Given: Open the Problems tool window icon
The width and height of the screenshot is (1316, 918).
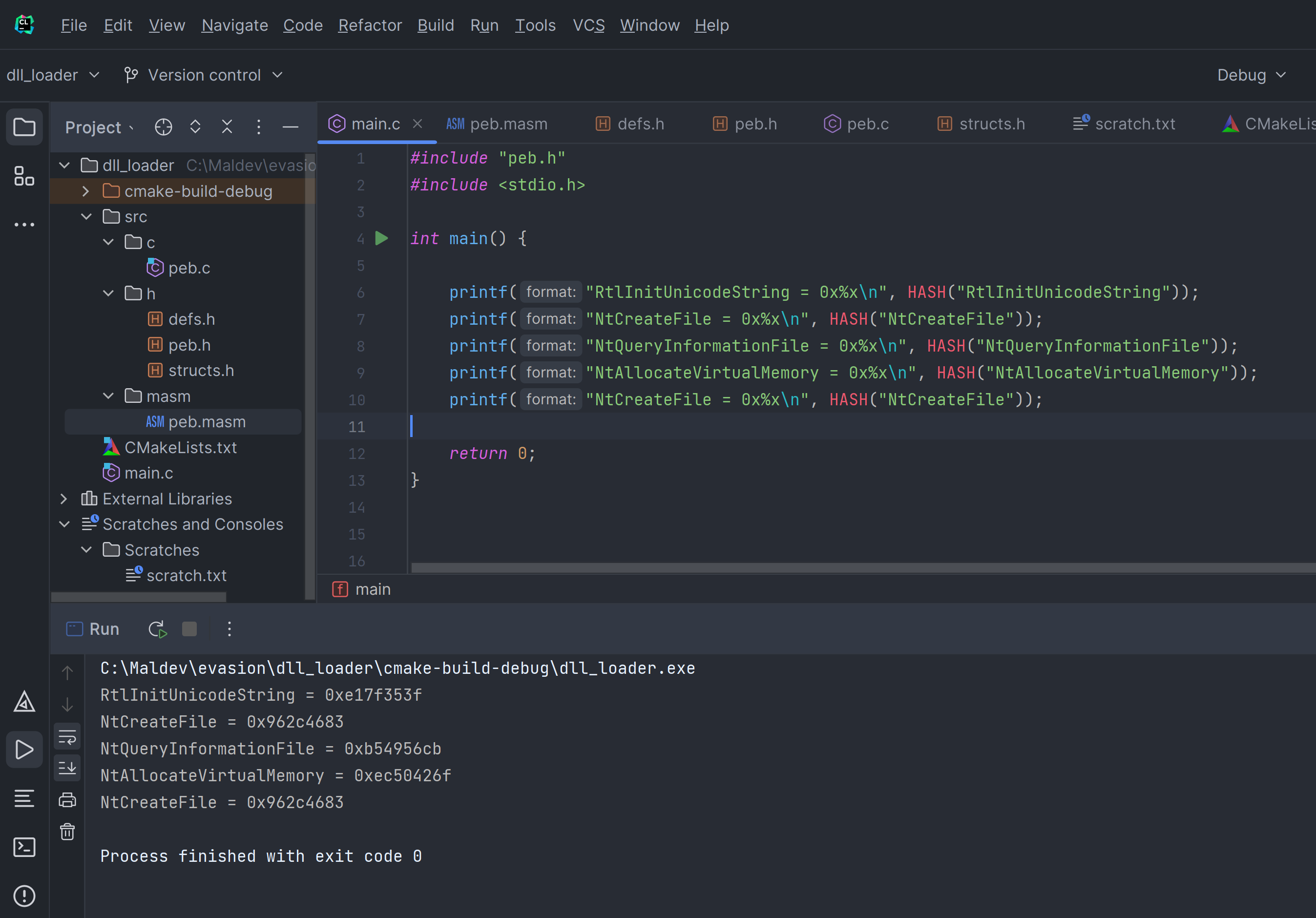Looking at the screenshot, I should (24, 895).
